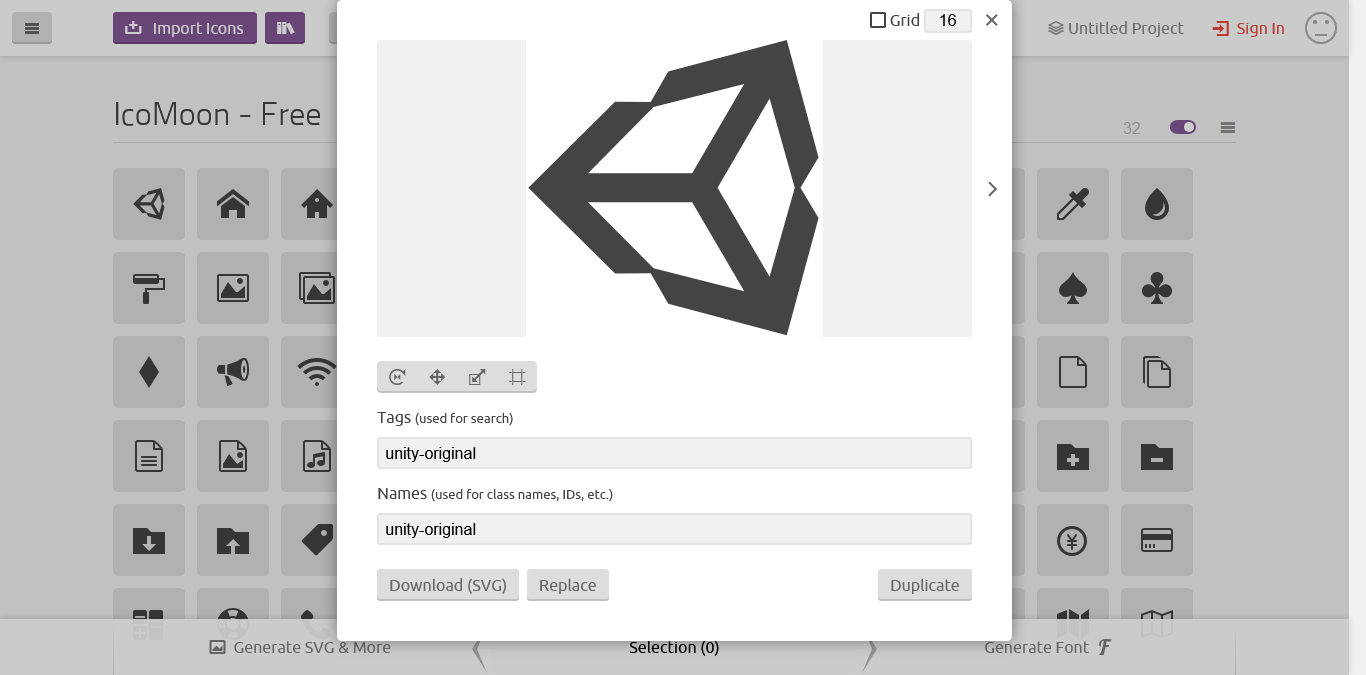
Task: Select the folder plus icon
Action: click(1073, 456)
